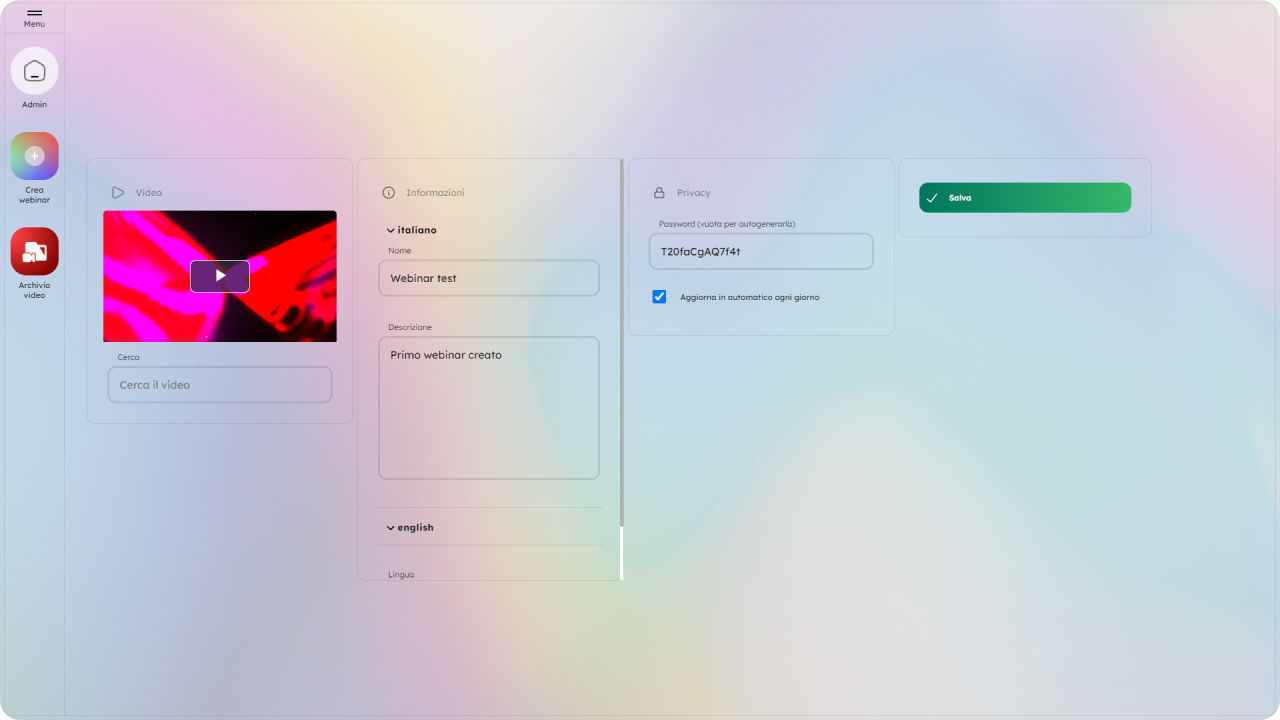Open the Admin home icon
This screenshot has width=1280, height=720.
pyautogui.click(x=35, y=71)
